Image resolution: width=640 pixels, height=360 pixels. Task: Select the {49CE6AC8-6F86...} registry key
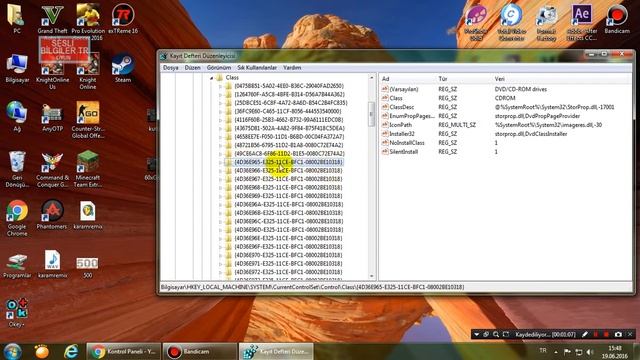(x=289, y=154)
